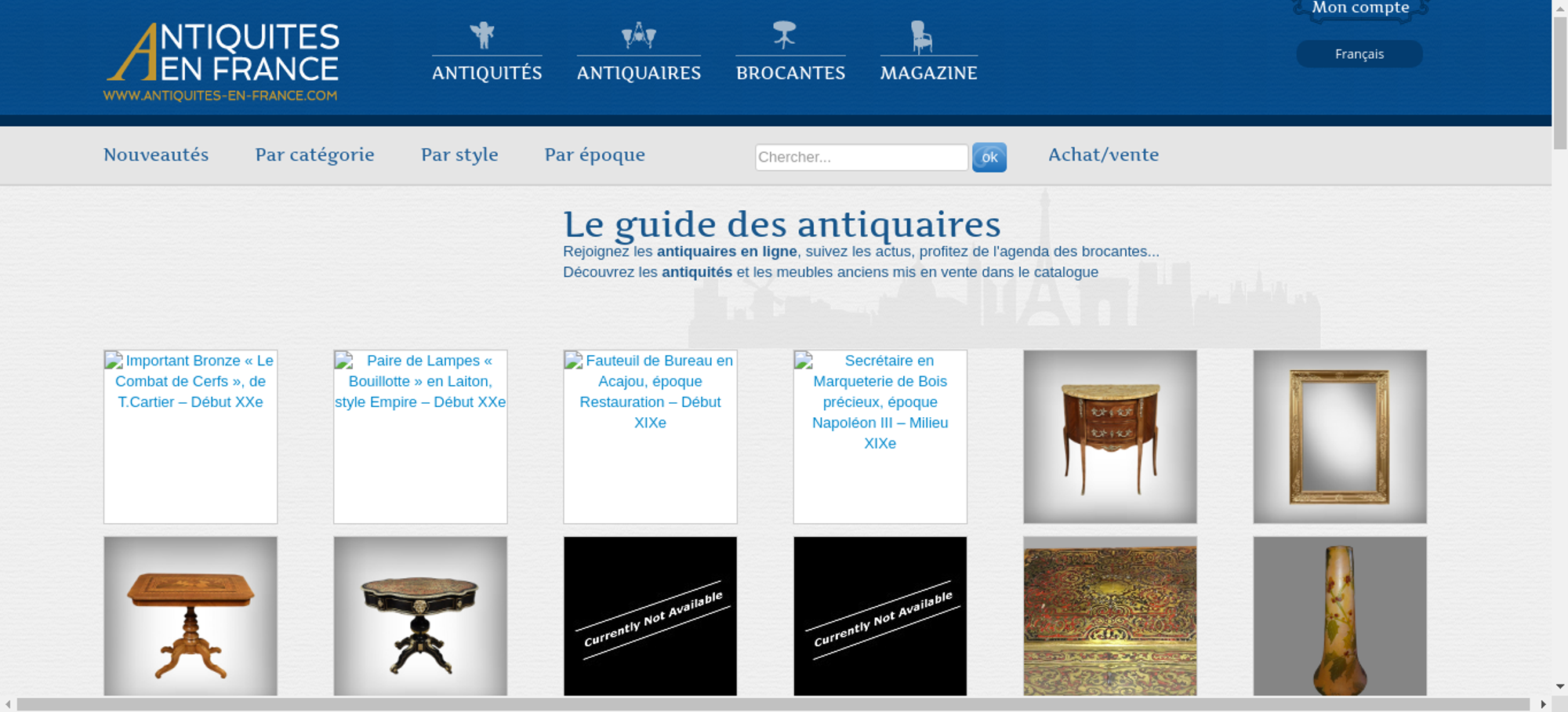Click the scroll-right arrow of horizontal scrollbar

(x=1543, y=704)
